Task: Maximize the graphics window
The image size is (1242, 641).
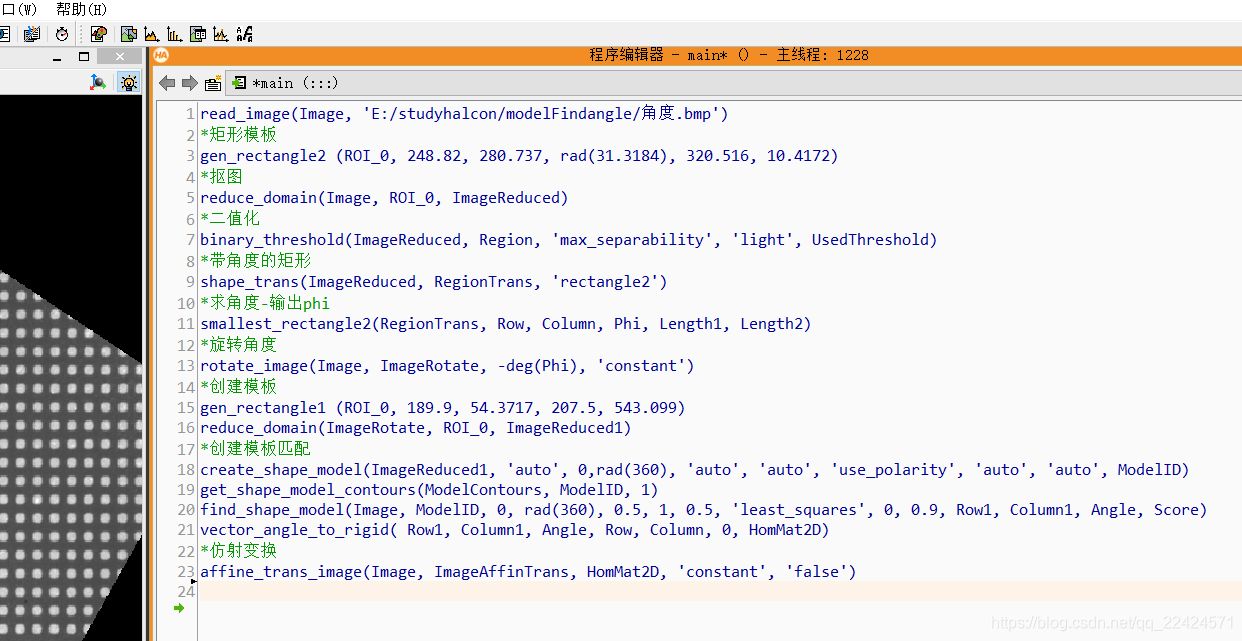Action: pos(84,57)
